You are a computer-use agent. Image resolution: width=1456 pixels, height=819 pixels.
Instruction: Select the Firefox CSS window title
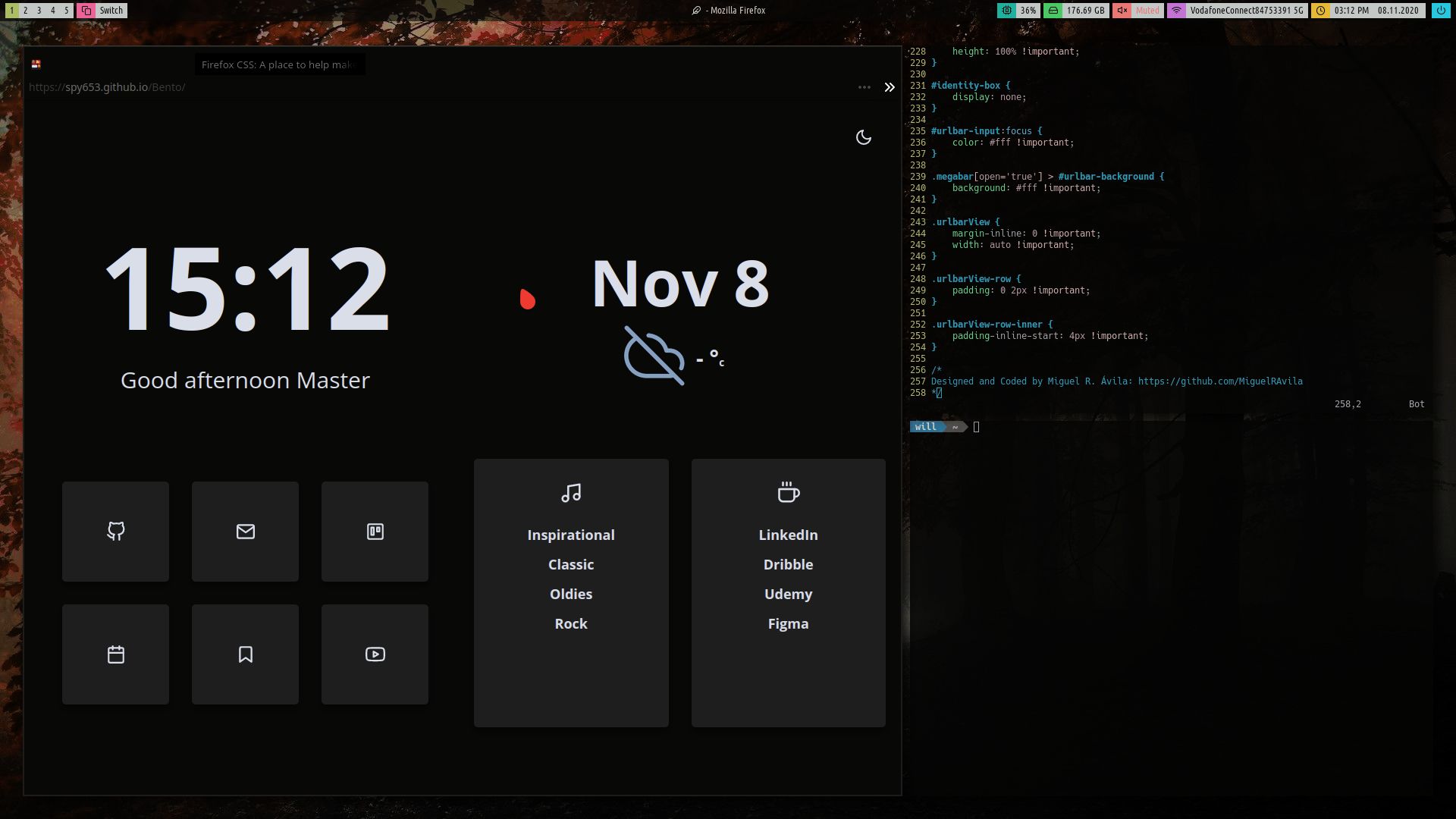point(278,64)
